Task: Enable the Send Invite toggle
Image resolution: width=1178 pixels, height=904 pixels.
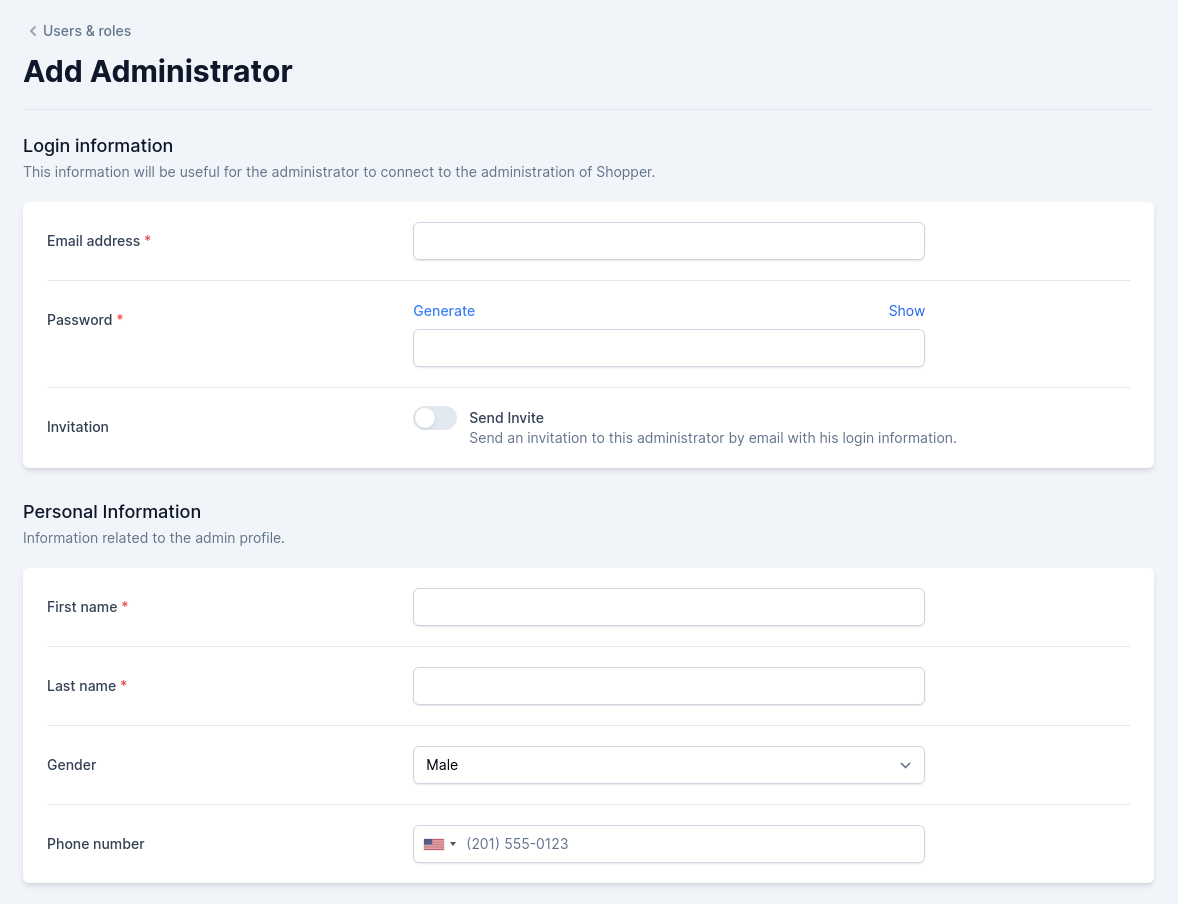Action: tap(435, 418)
